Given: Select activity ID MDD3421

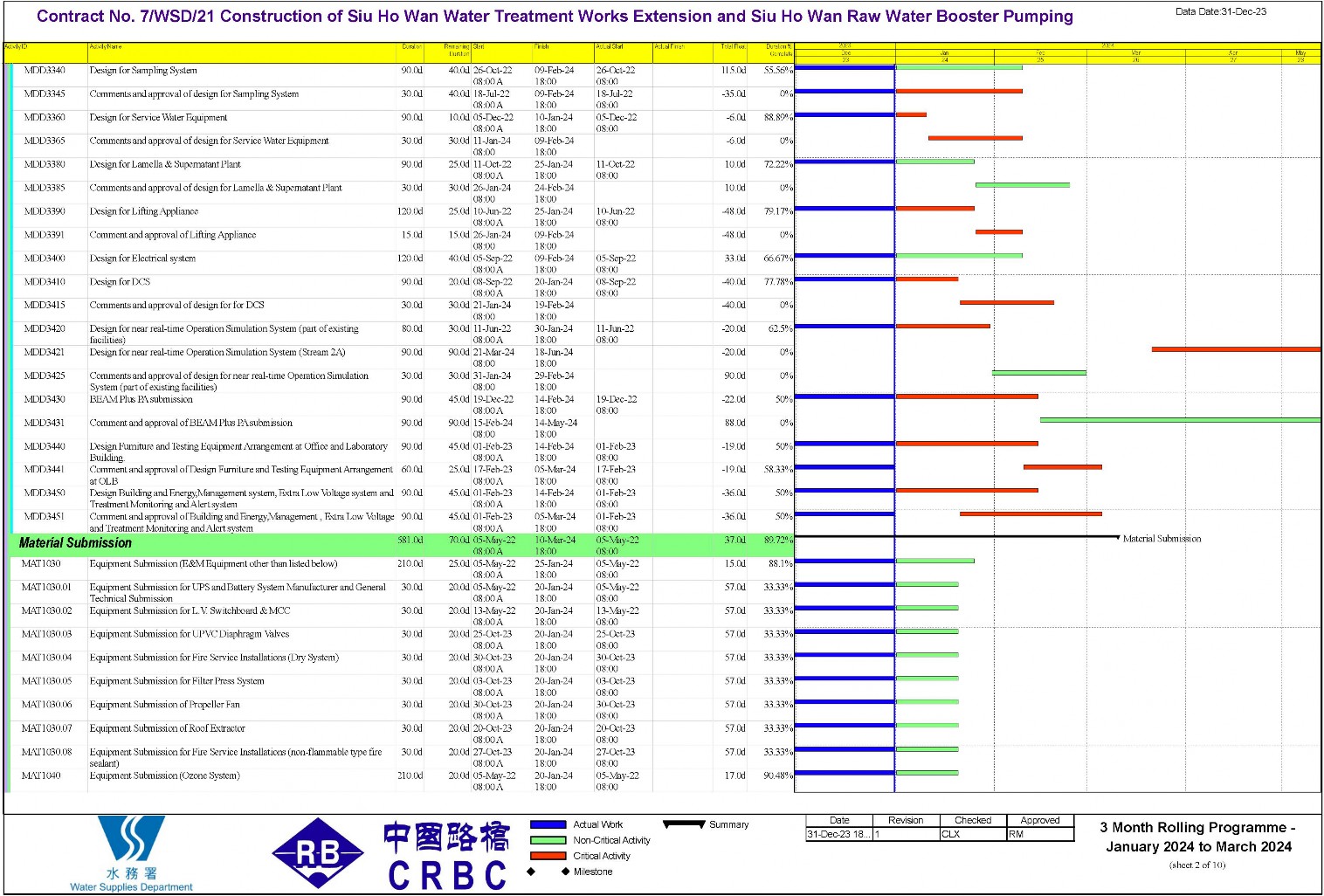Looking at the screenshot, I should click(45, 352).
